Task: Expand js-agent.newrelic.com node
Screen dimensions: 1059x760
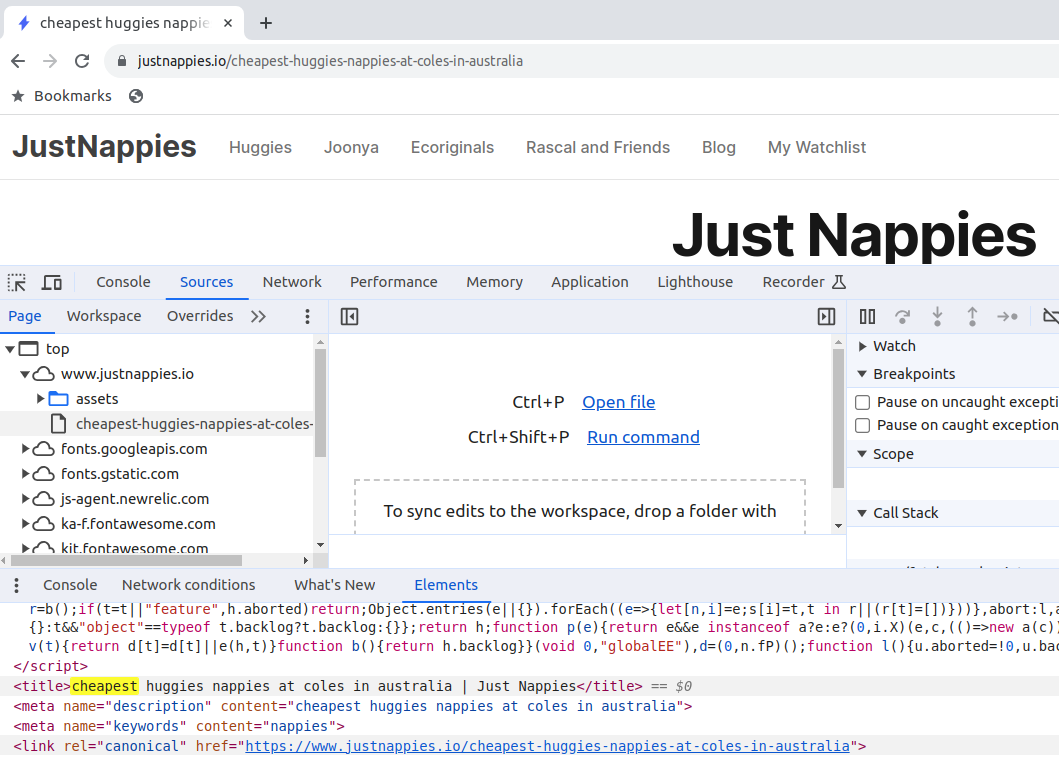Action: tap(25, 499)
